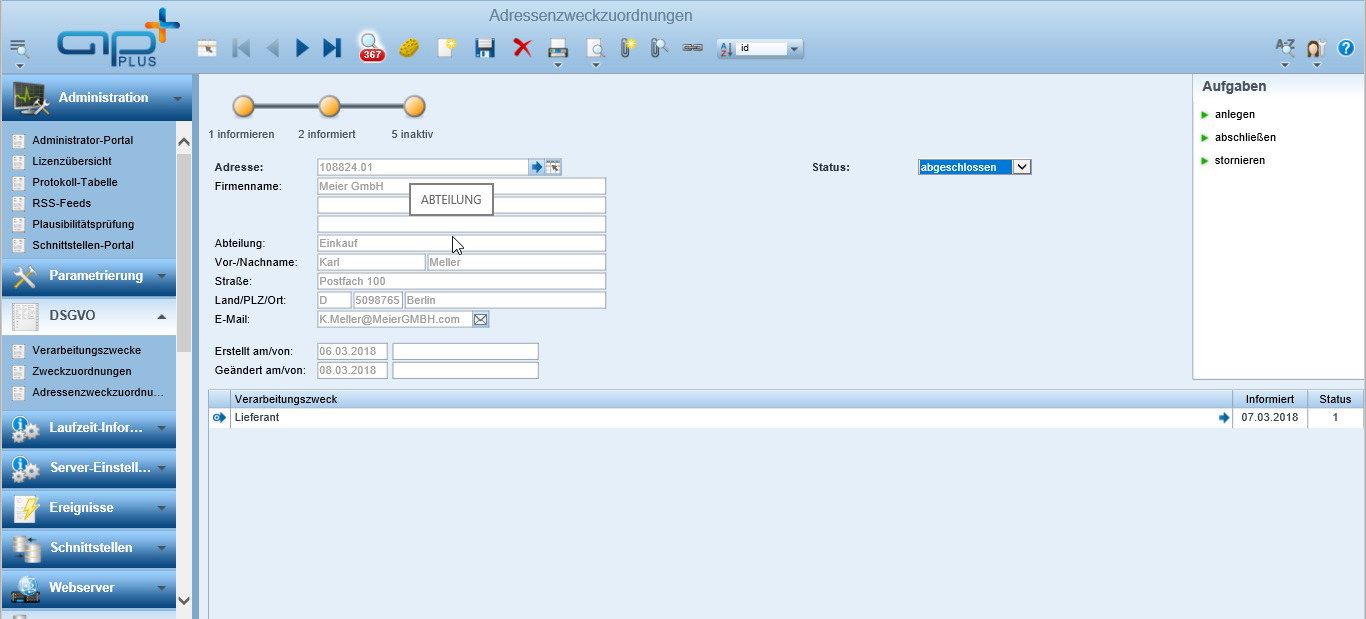
Task: Collapse the DSGVO section
Action: pos(89,316)
